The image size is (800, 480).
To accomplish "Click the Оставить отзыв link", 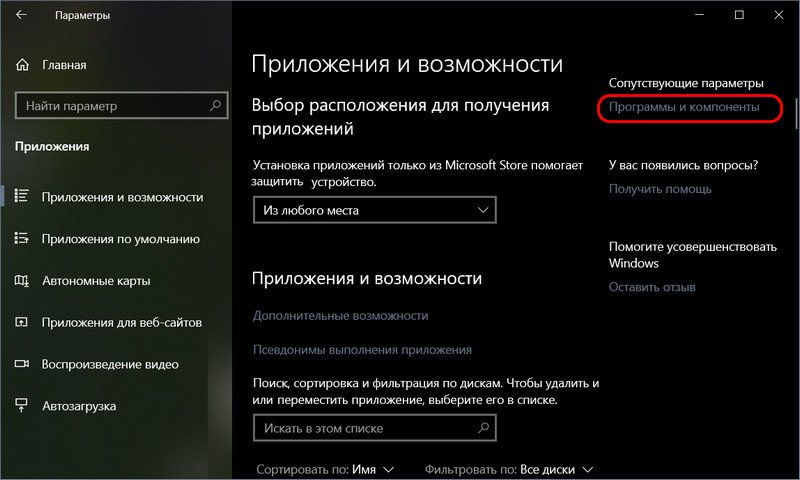I will (x=652, y=287).
